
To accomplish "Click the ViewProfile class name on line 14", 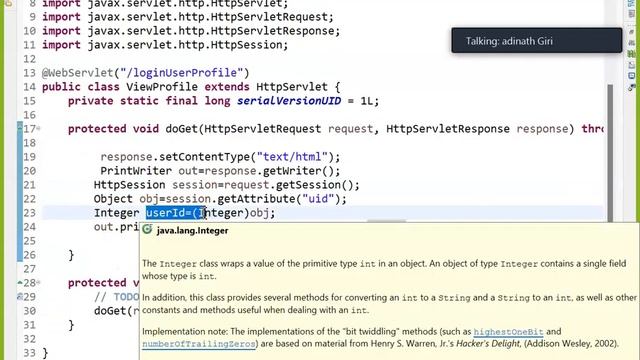I will [162, 87].
